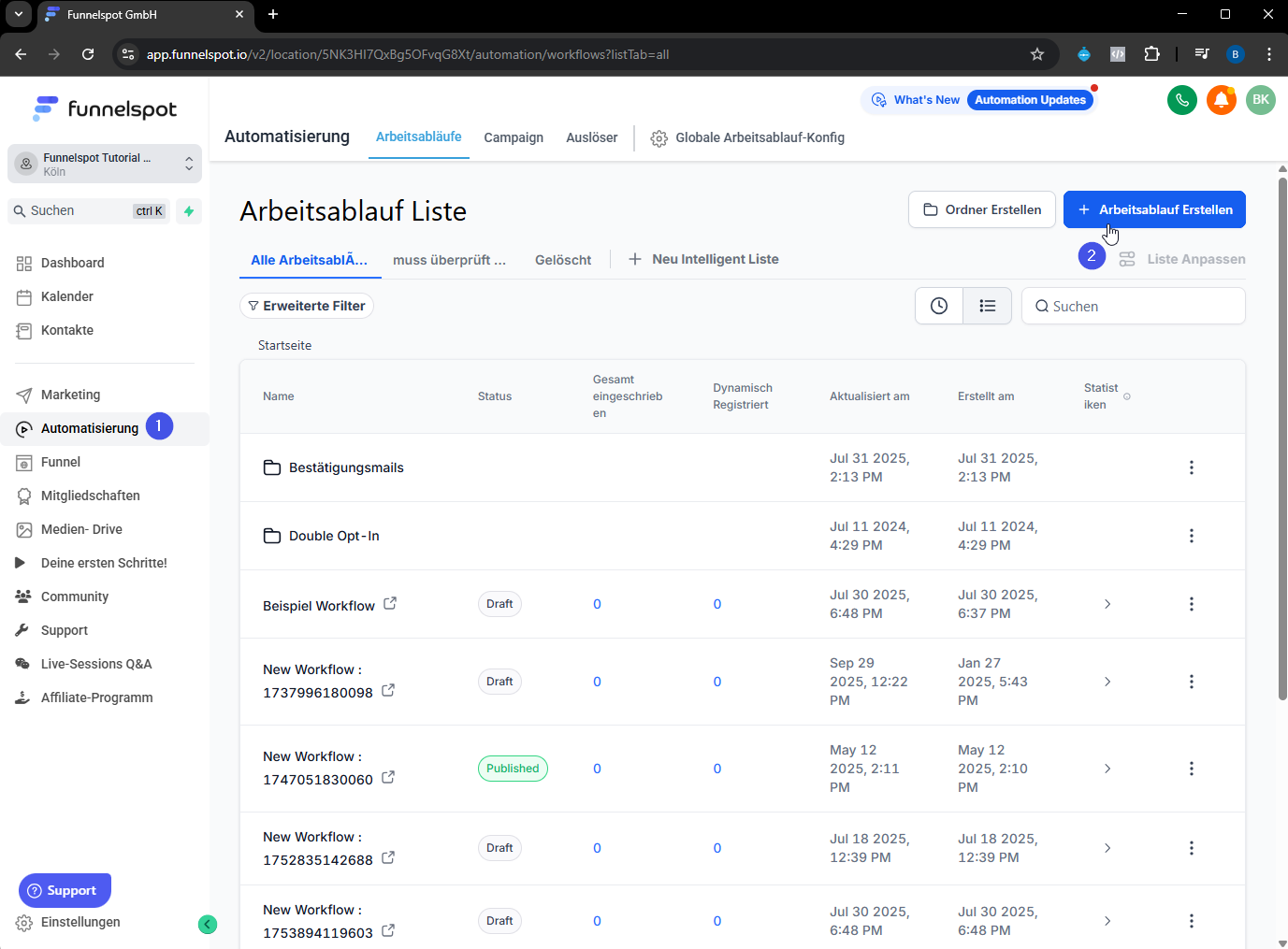Screen dimensions: 1288x949
Task: Collapse the sidebar with green arrow
Action: 208,925
